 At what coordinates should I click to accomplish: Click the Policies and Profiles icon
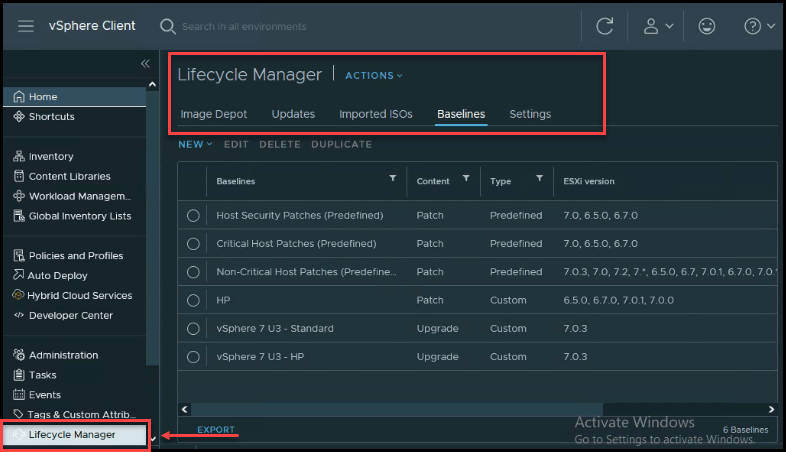coord(19,256)
